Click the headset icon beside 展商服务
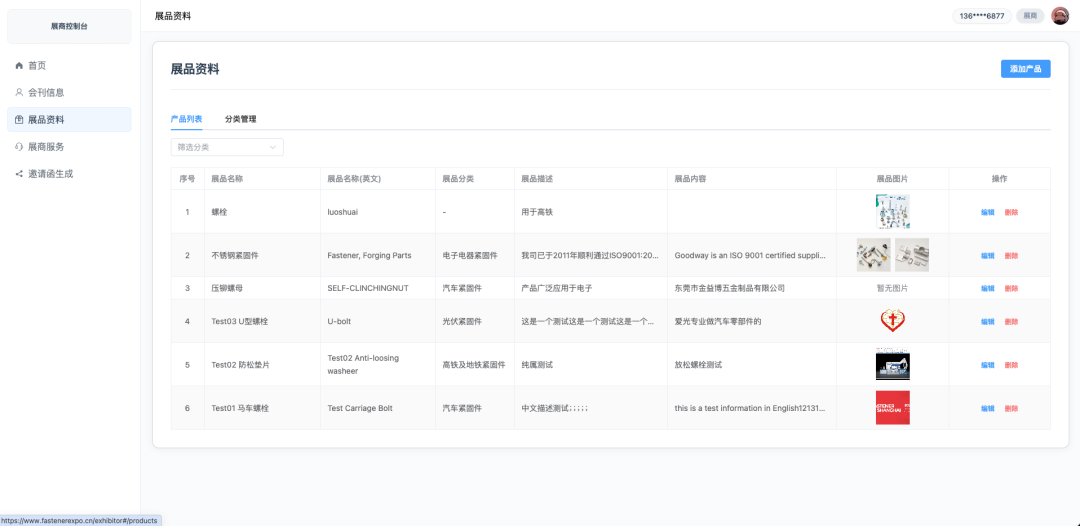The image size is (1080, 526). (19, 146)
